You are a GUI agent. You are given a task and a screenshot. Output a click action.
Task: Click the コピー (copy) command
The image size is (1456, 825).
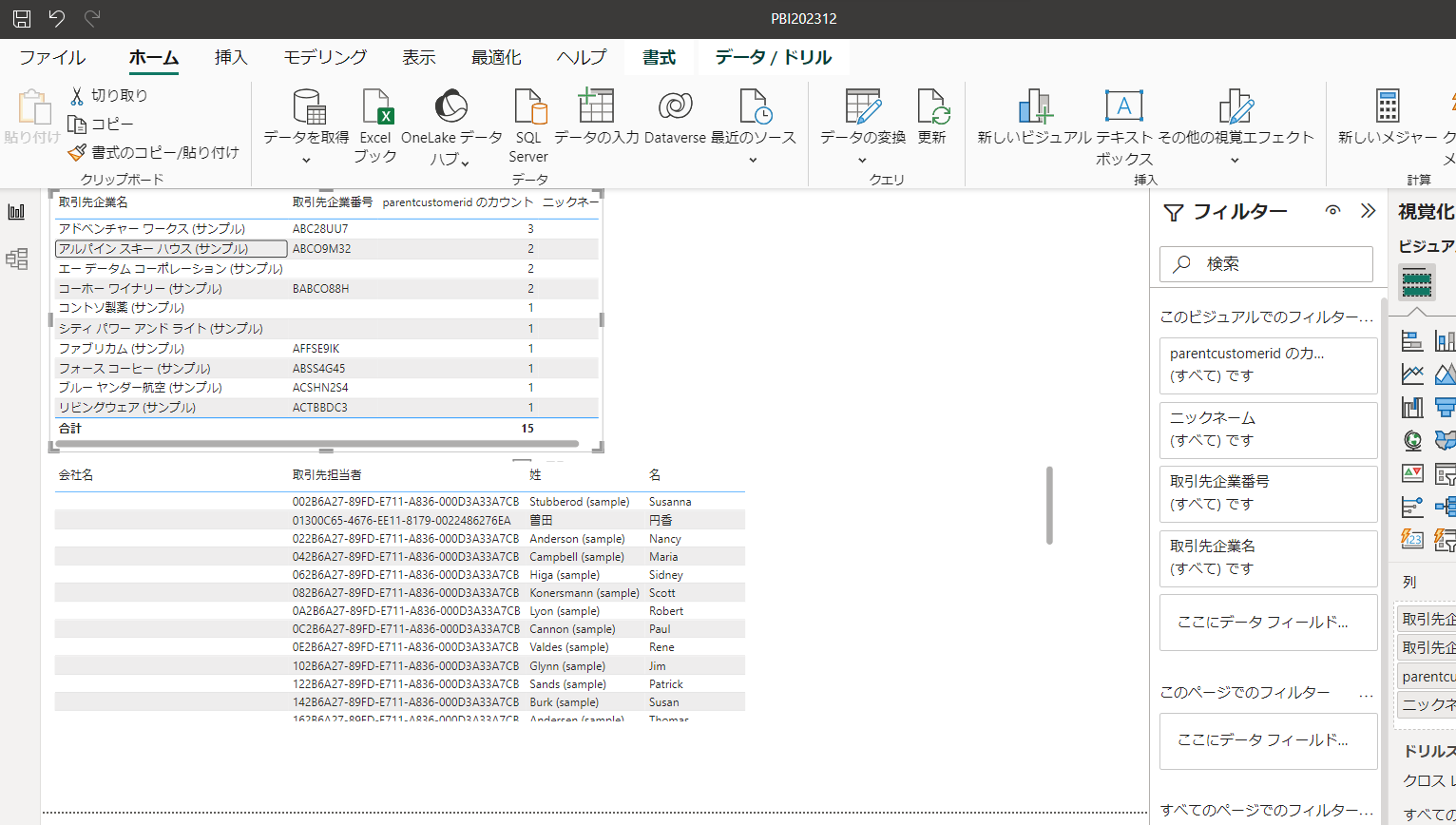(101, 124)
